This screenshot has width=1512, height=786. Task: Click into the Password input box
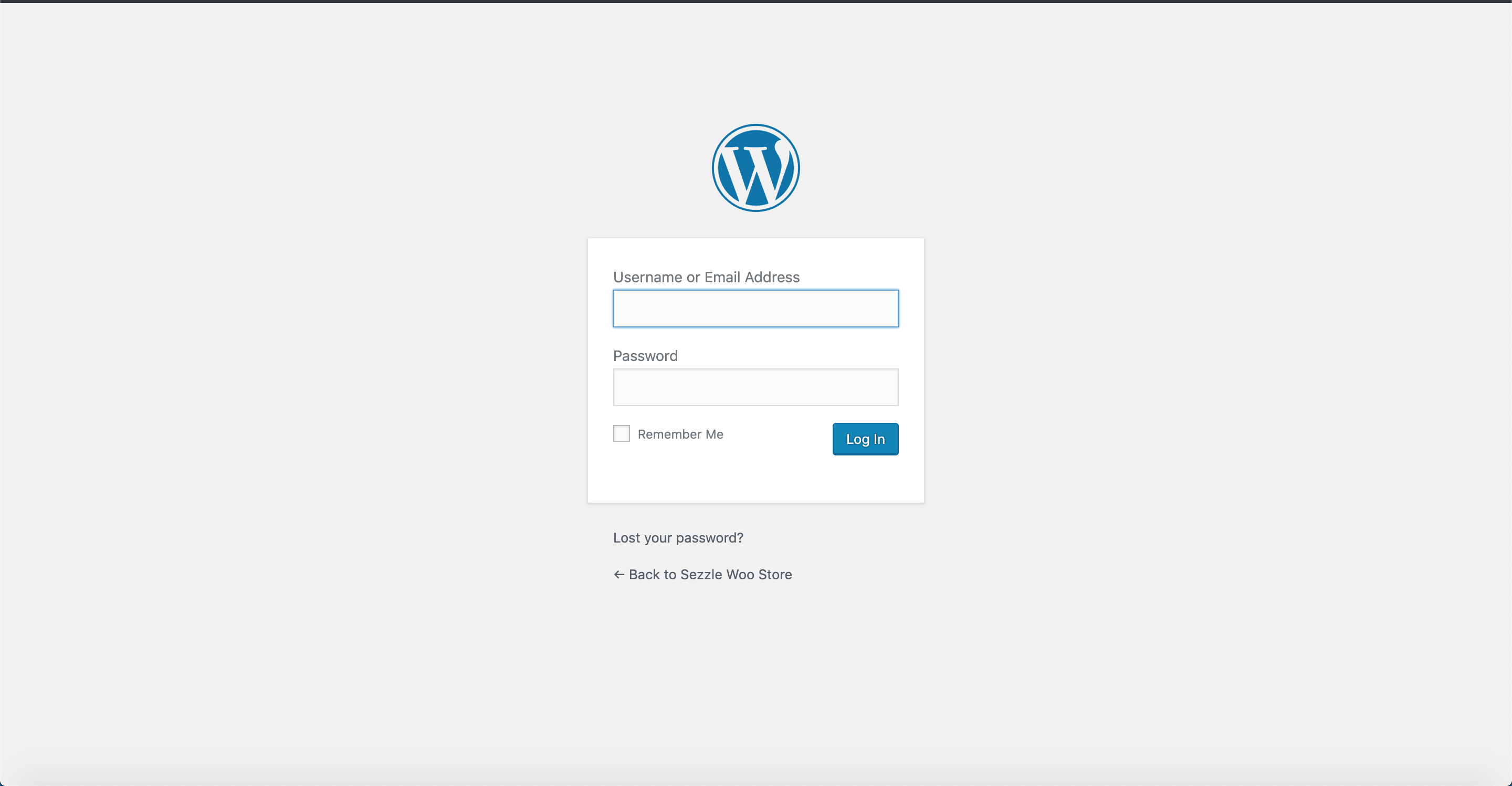[755, 387]
